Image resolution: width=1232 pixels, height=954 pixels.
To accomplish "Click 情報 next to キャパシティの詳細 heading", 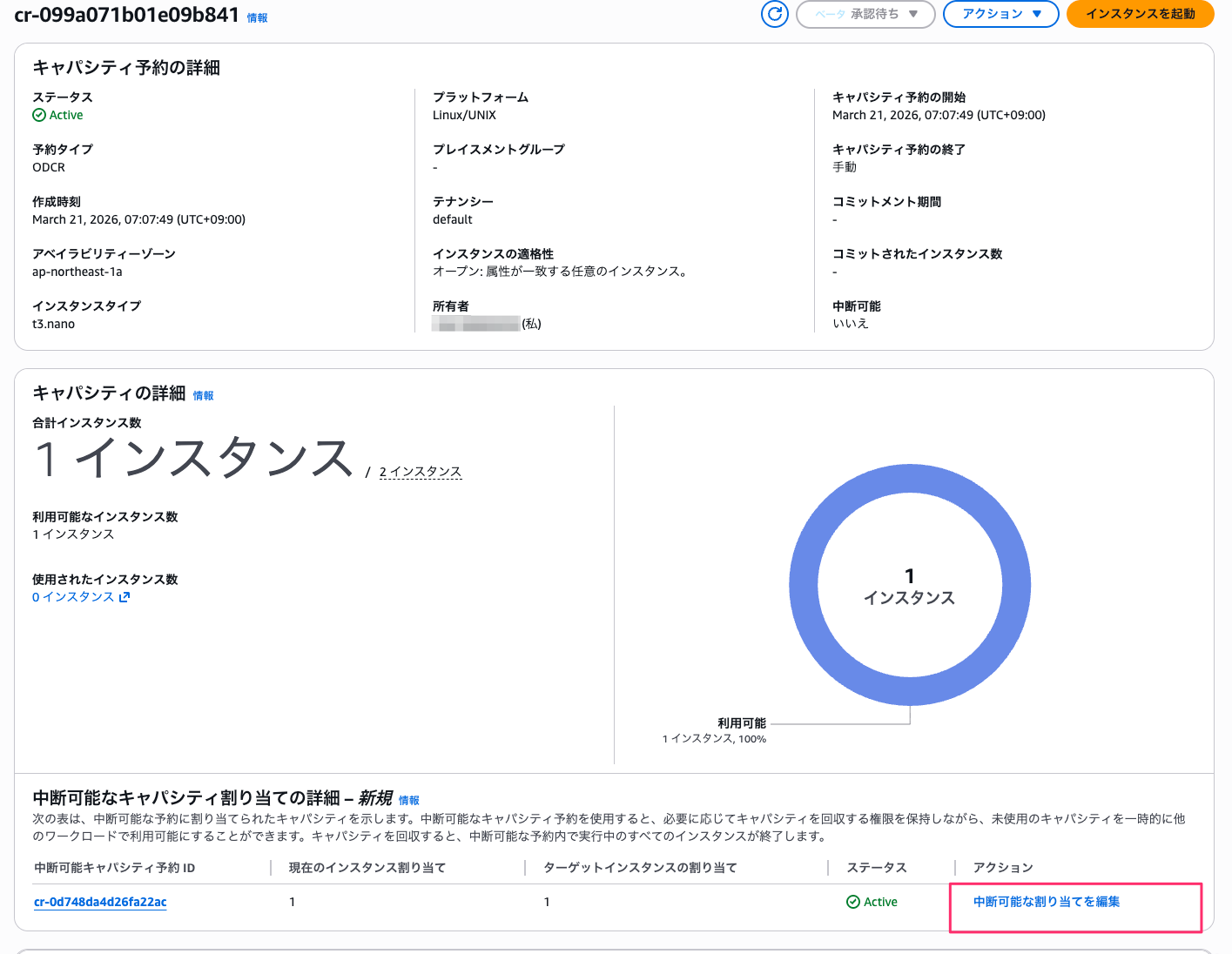I will click(204, 394).
